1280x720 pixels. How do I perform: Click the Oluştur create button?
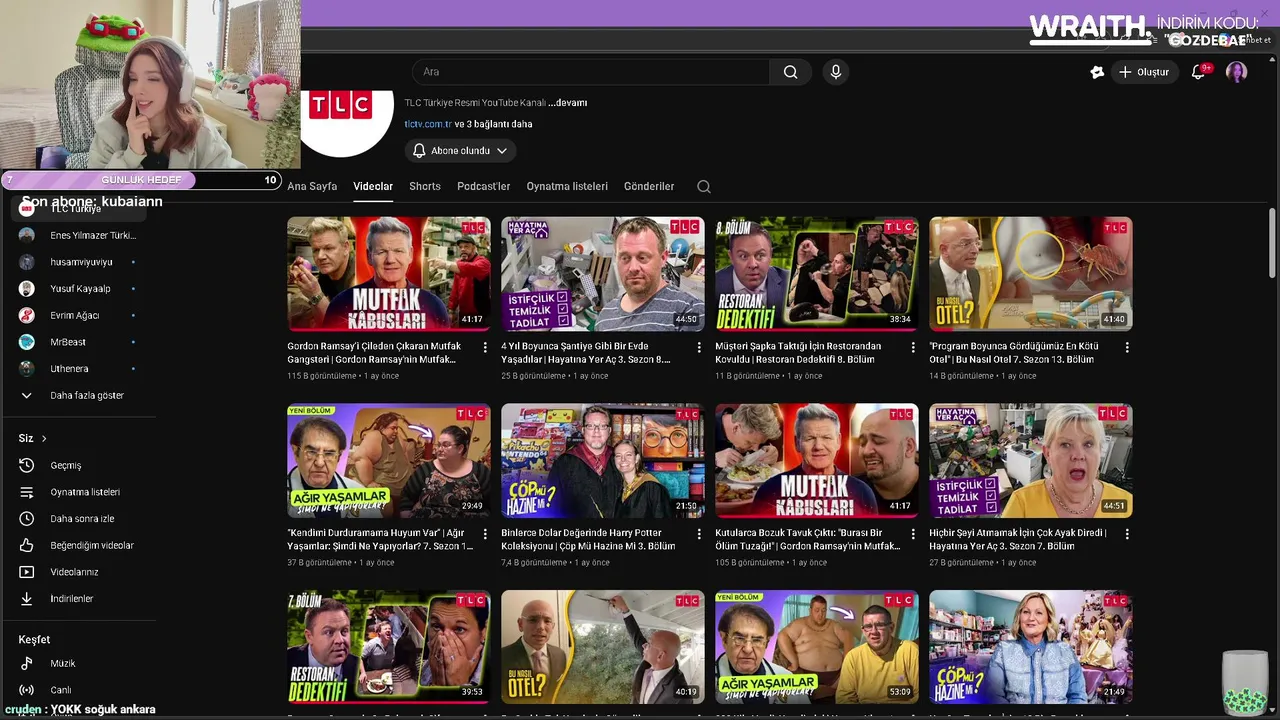click(x=1144, y=72)
